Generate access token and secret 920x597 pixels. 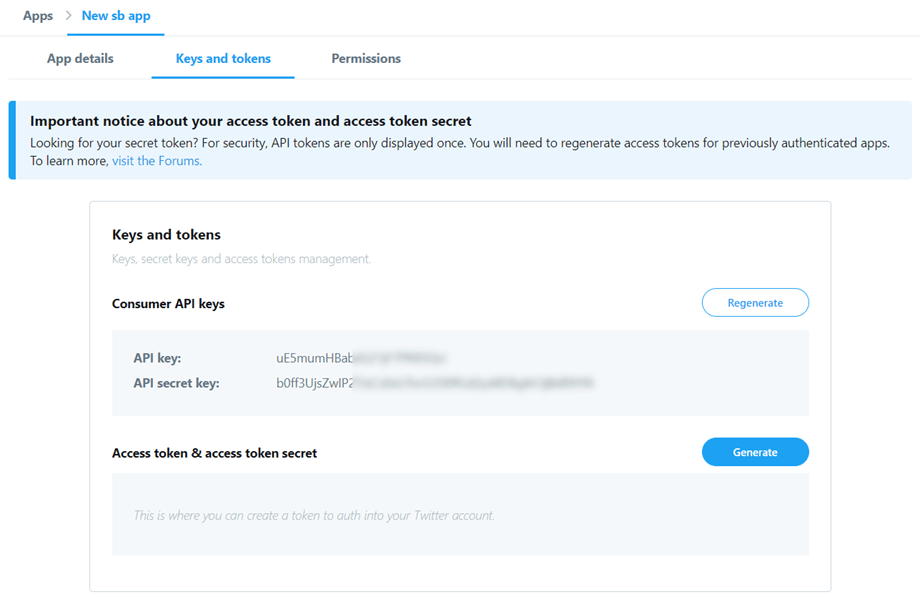tap(755, 452)
